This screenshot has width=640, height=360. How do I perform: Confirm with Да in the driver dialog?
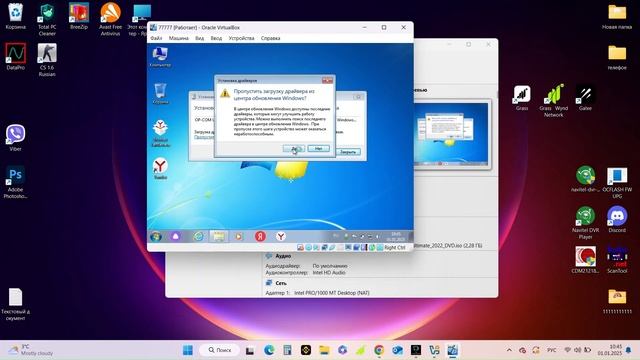[x=293, y=149]
